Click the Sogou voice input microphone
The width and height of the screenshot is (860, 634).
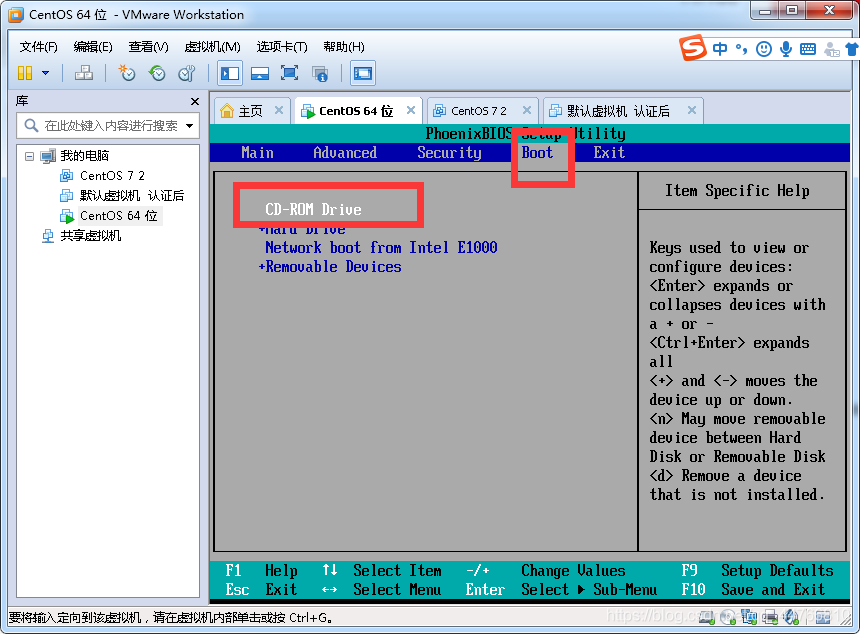786,49
